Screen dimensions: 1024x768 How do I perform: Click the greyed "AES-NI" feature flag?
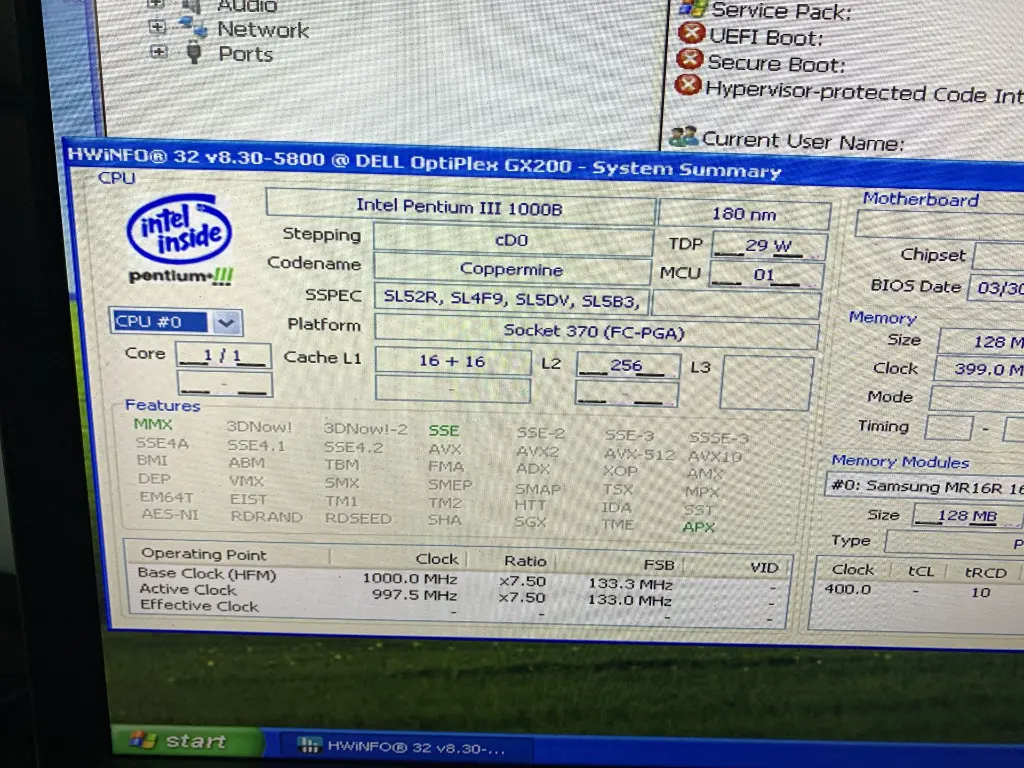(x=170, y=515)
